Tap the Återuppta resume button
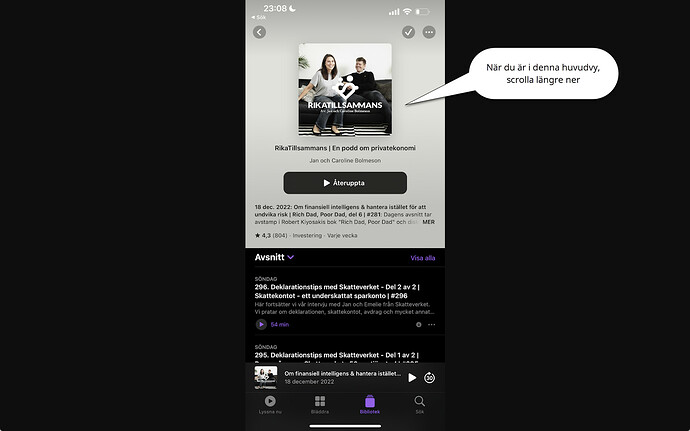The image size is (690, 431). click(345, 183)
